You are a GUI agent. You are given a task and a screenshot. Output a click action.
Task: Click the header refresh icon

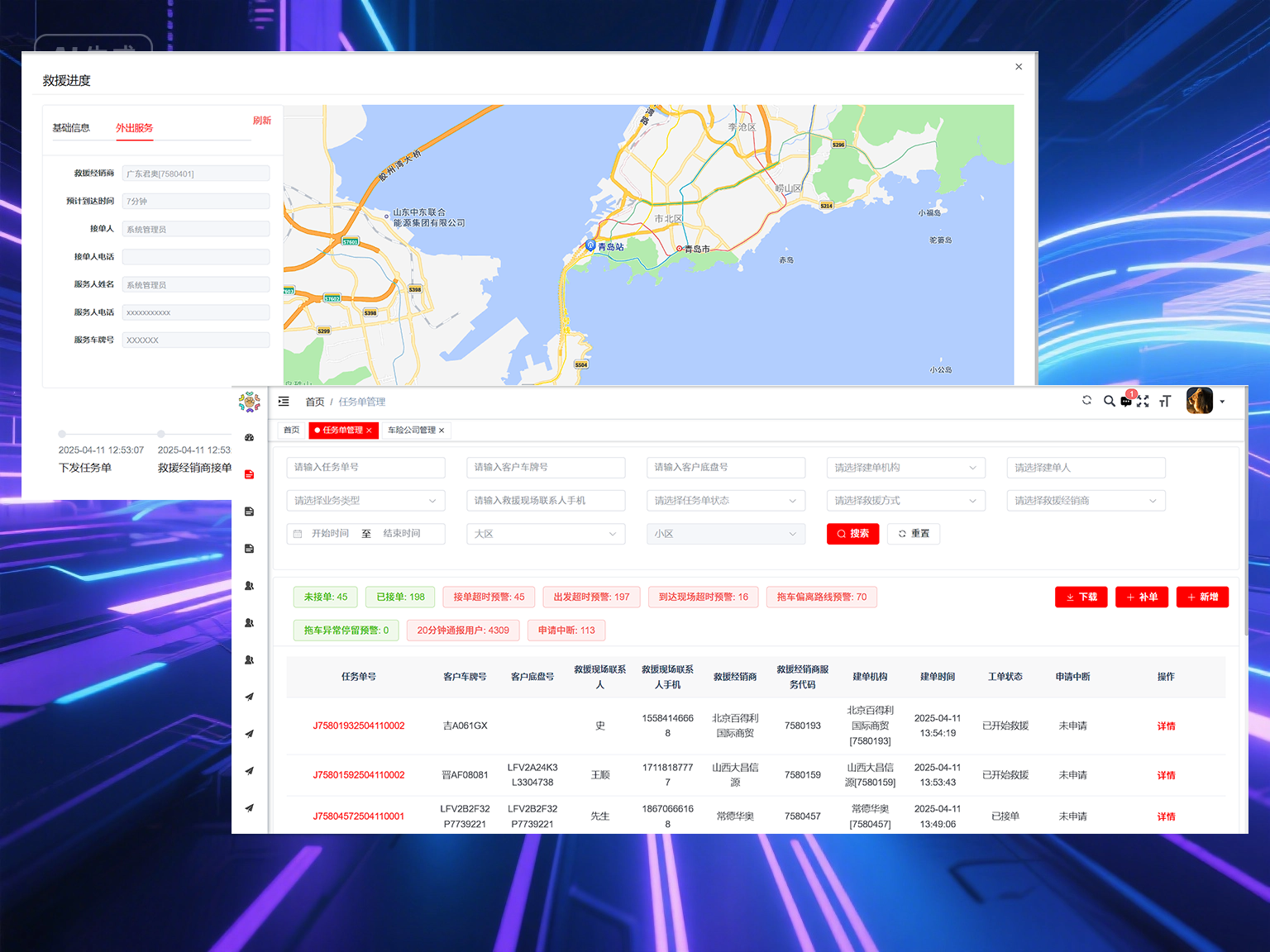click(1086, 401)
